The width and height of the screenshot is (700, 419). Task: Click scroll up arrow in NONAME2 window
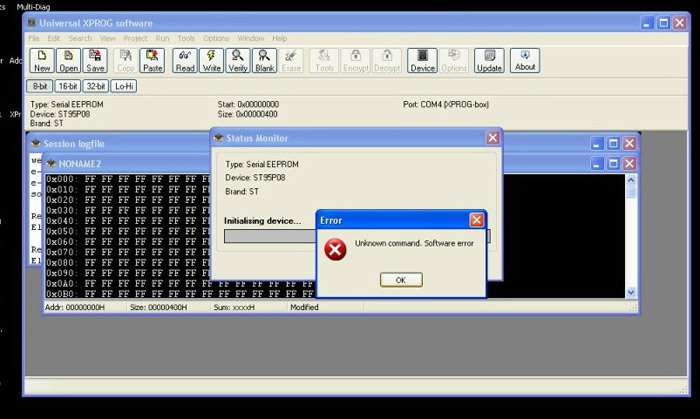click(631, 180)
